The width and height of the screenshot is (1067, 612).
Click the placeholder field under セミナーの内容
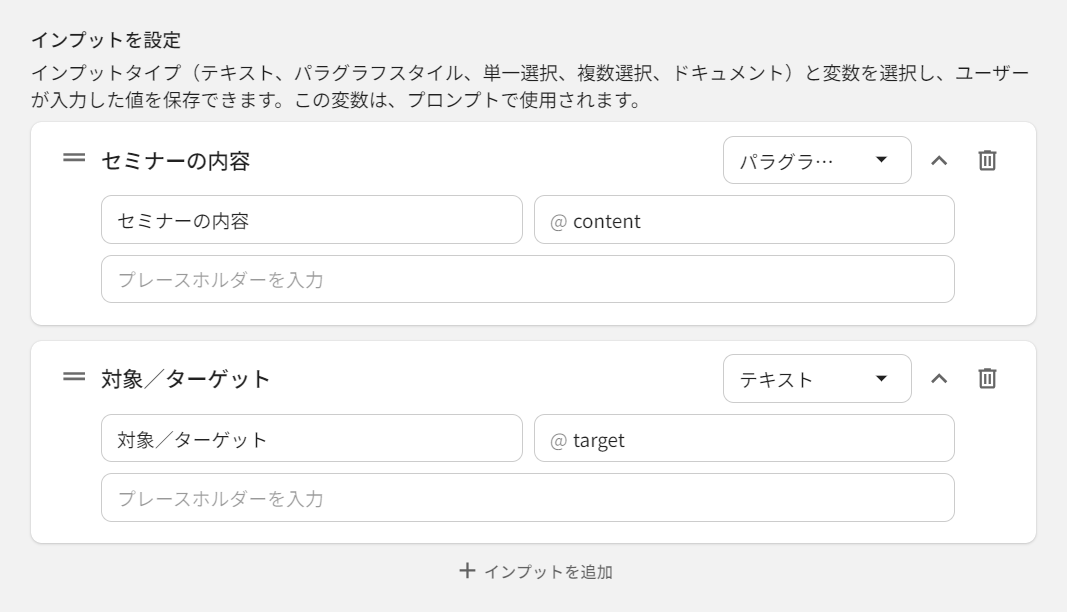(527, 279)
